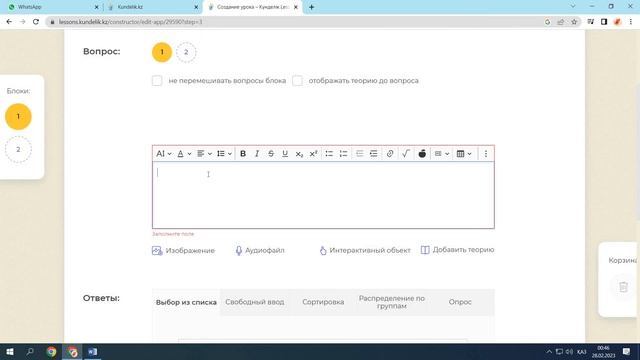Open Windows taskbar search
This screenshot has width=640, height=360.
click(x=30, y=352)
